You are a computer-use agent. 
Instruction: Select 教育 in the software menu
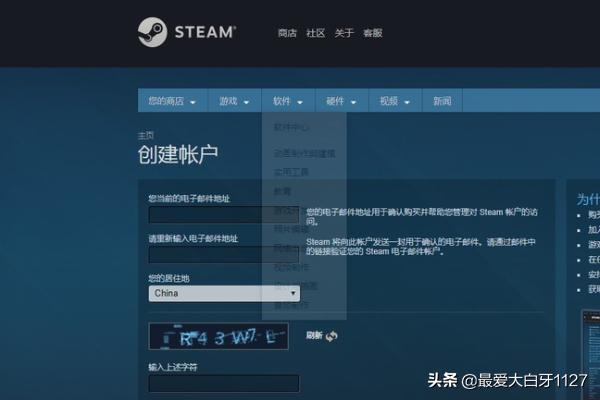click(282, 191)
